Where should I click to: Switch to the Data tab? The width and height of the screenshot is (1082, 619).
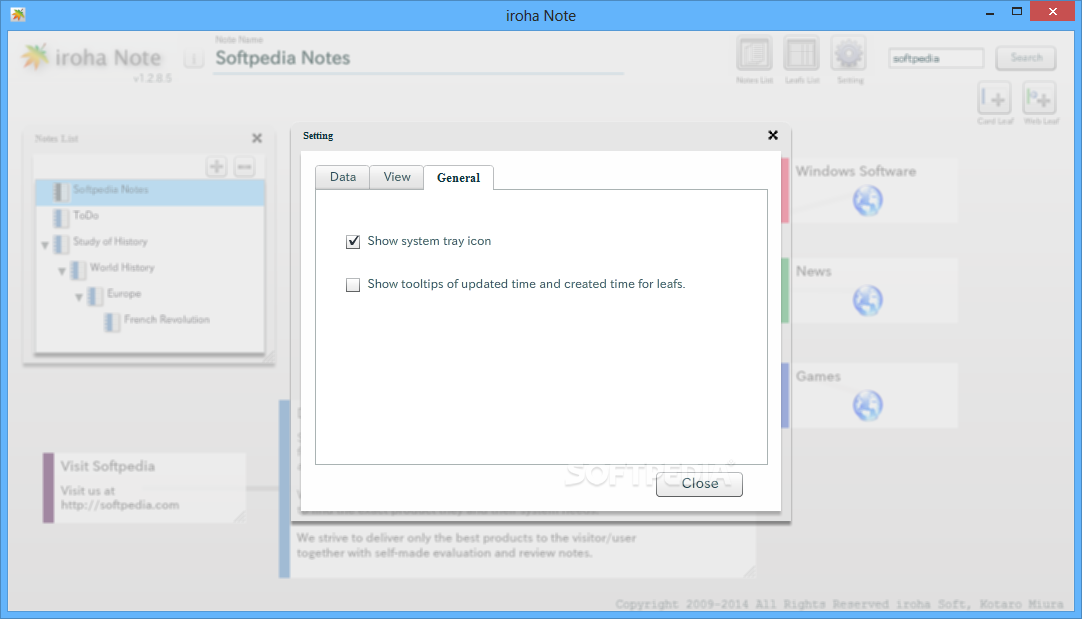tap(343, 177)
